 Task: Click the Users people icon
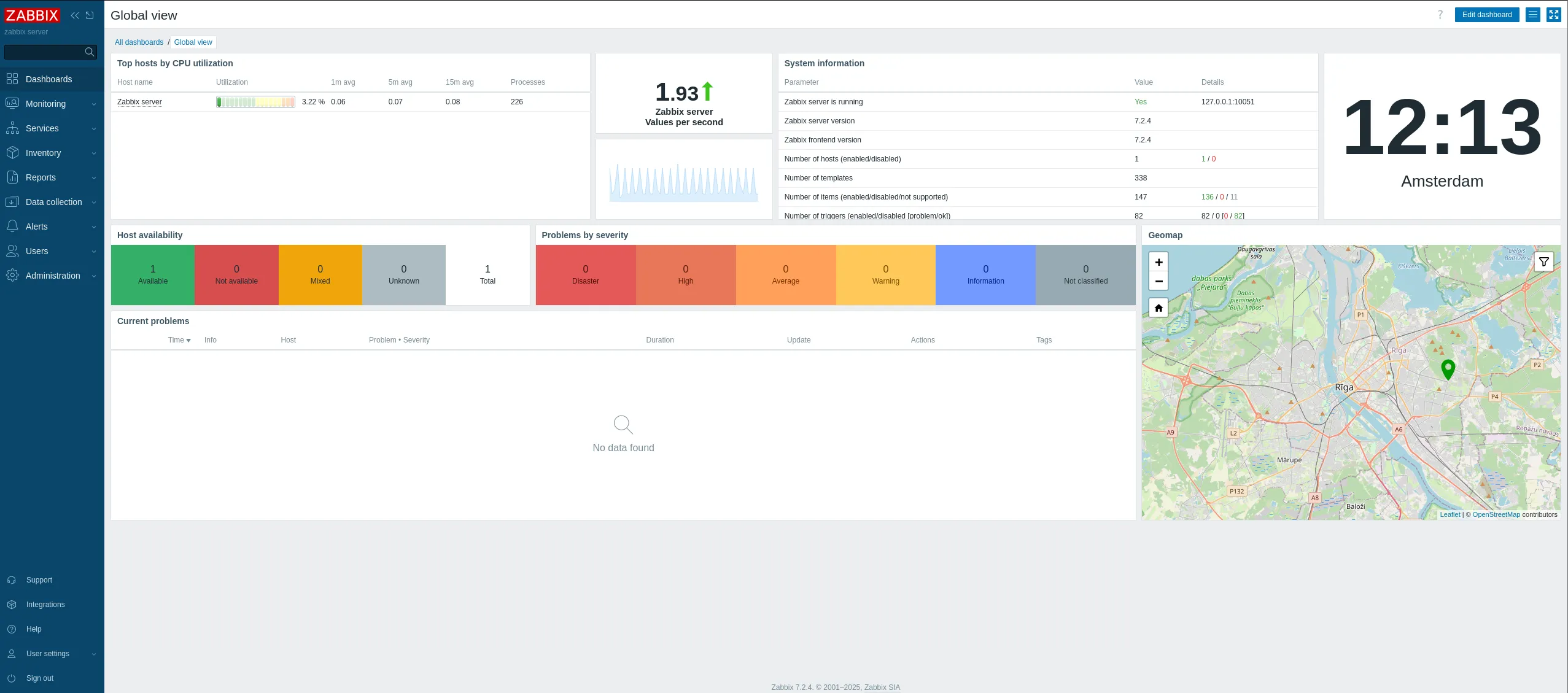pyautogui.click(x=12, y=250)
